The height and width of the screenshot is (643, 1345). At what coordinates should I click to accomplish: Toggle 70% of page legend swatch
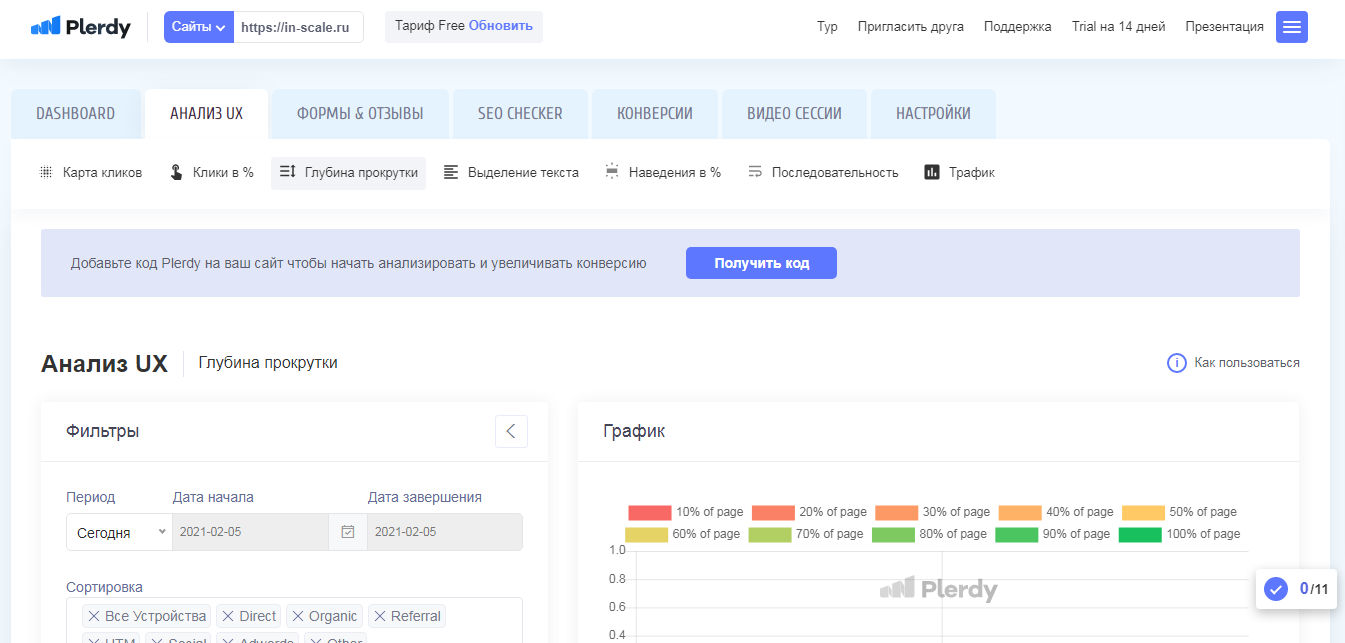[770, 534]
